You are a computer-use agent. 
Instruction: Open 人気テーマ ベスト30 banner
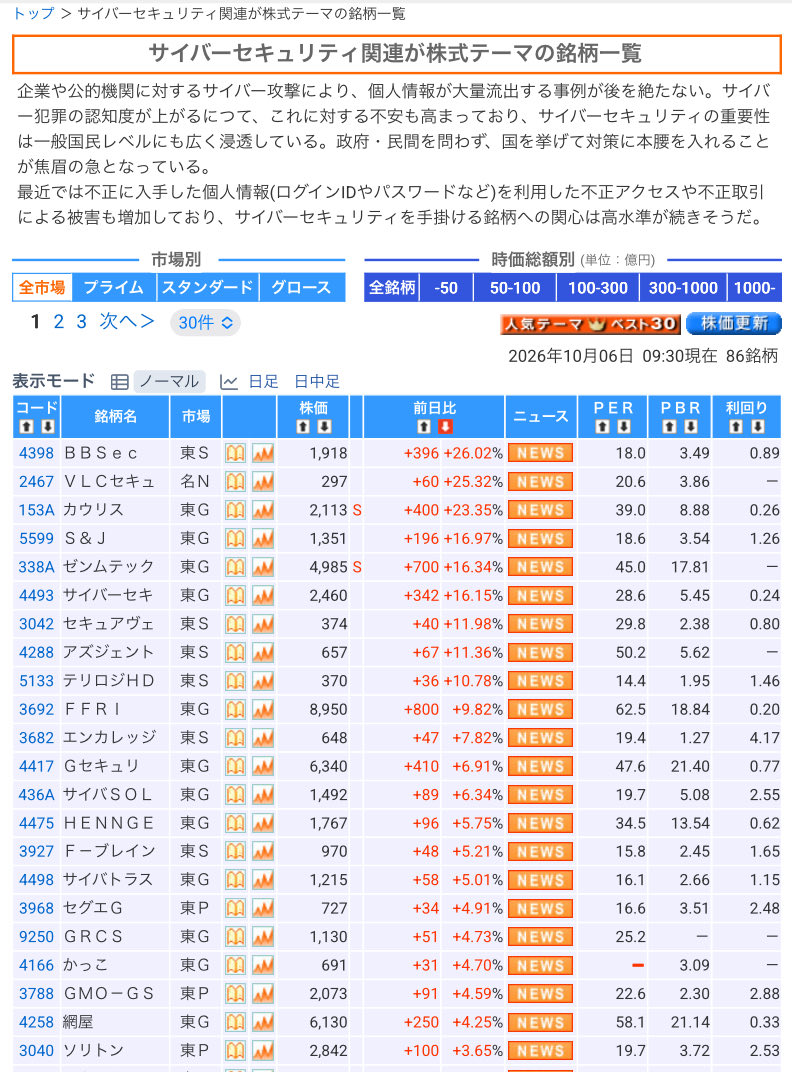tap(590, 324)
